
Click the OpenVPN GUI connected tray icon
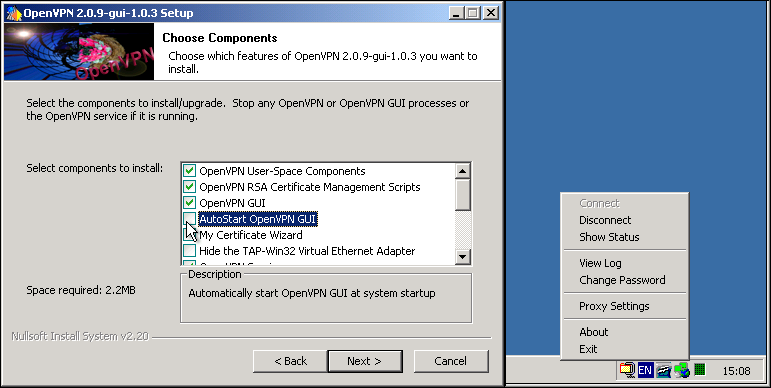(682, 370)
